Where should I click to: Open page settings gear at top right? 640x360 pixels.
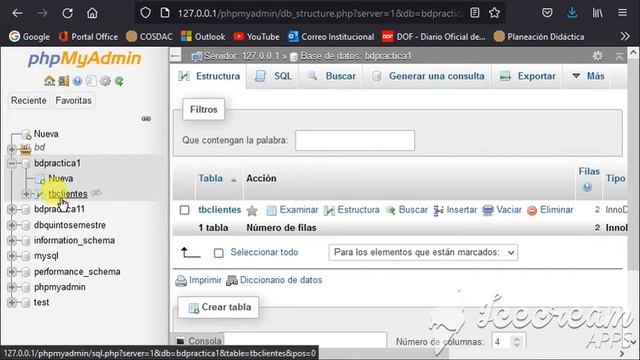pyautogui.click(x=598, y=56)
